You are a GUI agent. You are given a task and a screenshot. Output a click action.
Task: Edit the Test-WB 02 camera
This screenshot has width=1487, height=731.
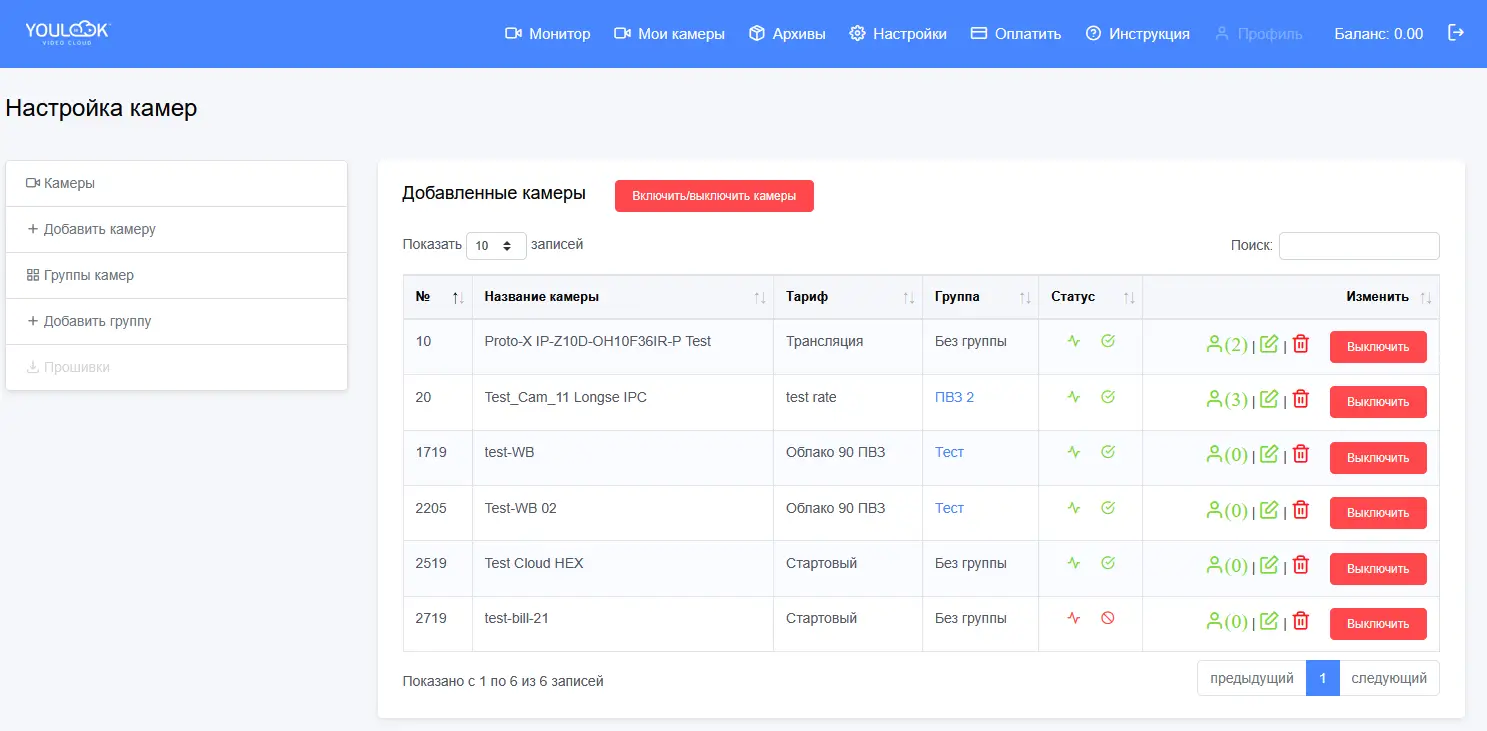point(1269,510)
